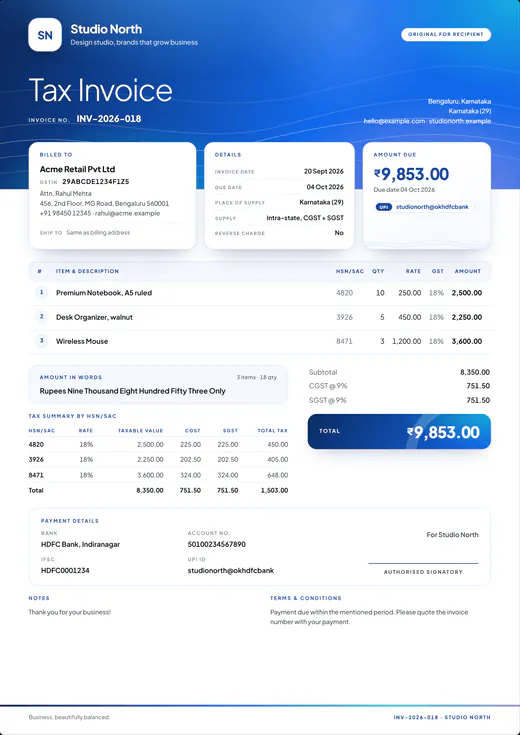The width and height of the screenshot is (520, 735).
Task: Click 3 items - 18 qty label
Action: tap(256, 377)
